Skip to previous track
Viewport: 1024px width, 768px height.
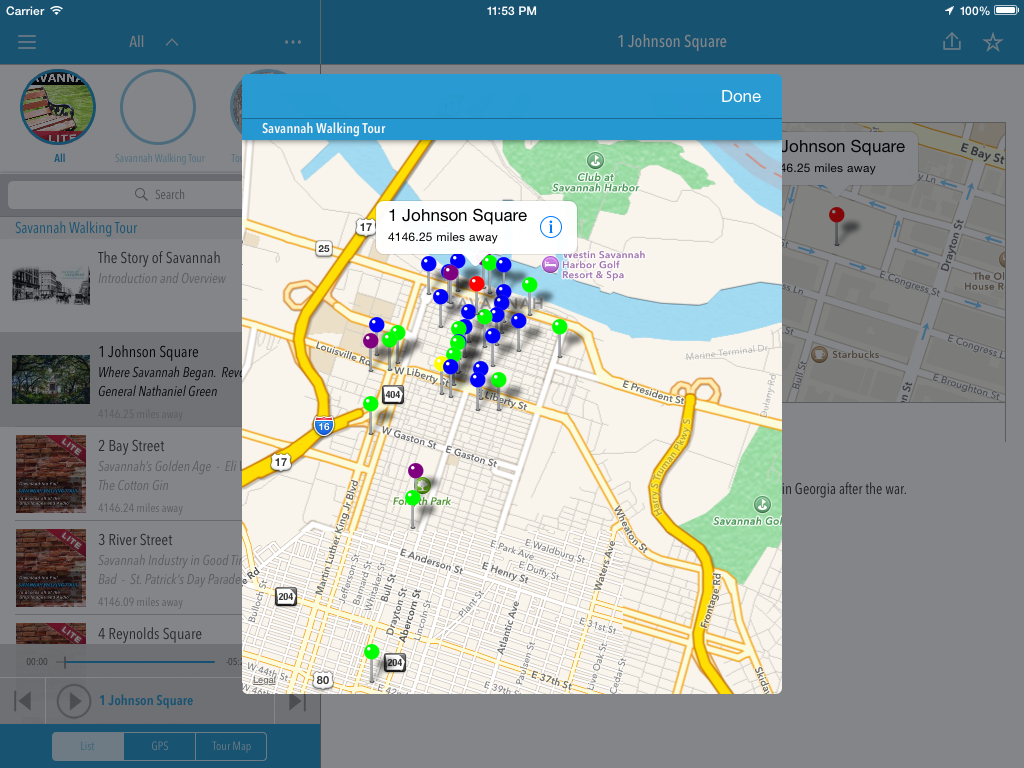pyautogui.click(x=23, y=701)
